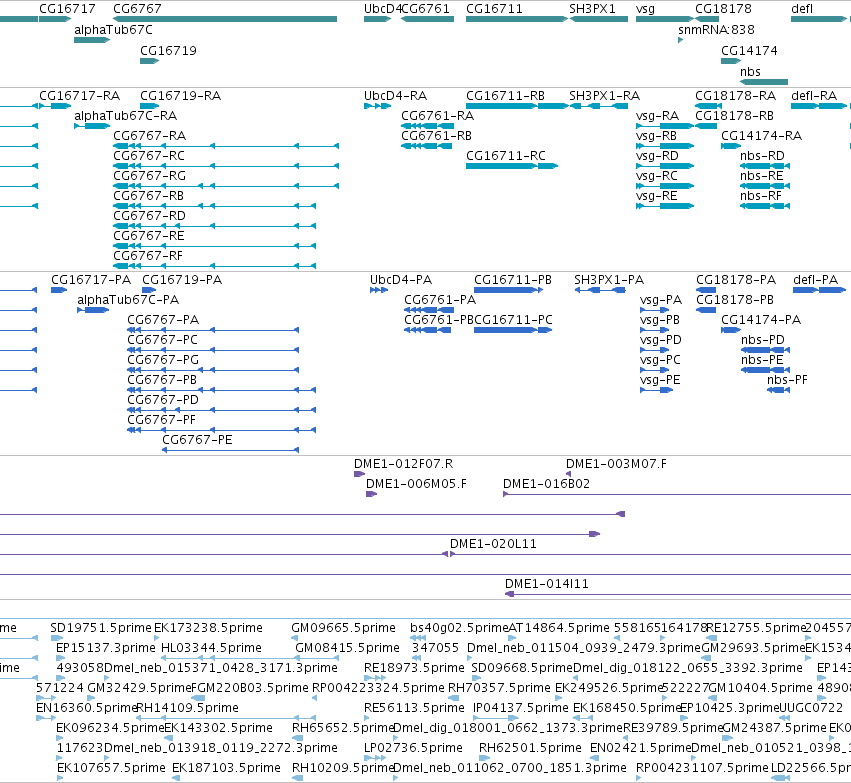Click transcript SH3PX1-RA label
The width and height of the screenshot is (851, 783).
coord(605,96)
